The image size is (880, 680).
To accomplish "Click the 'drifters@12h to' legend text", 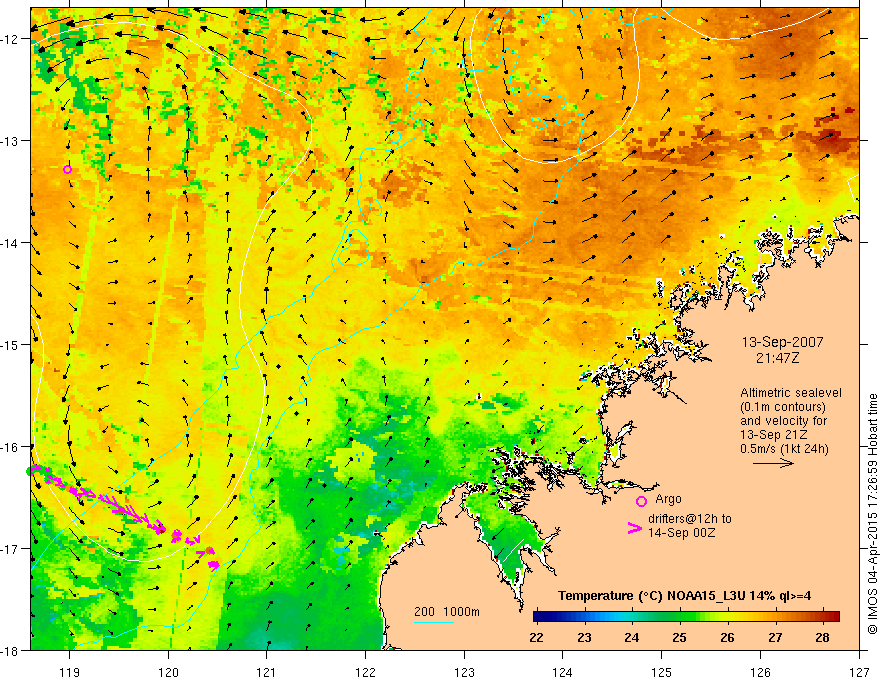I will pos(690,519).
